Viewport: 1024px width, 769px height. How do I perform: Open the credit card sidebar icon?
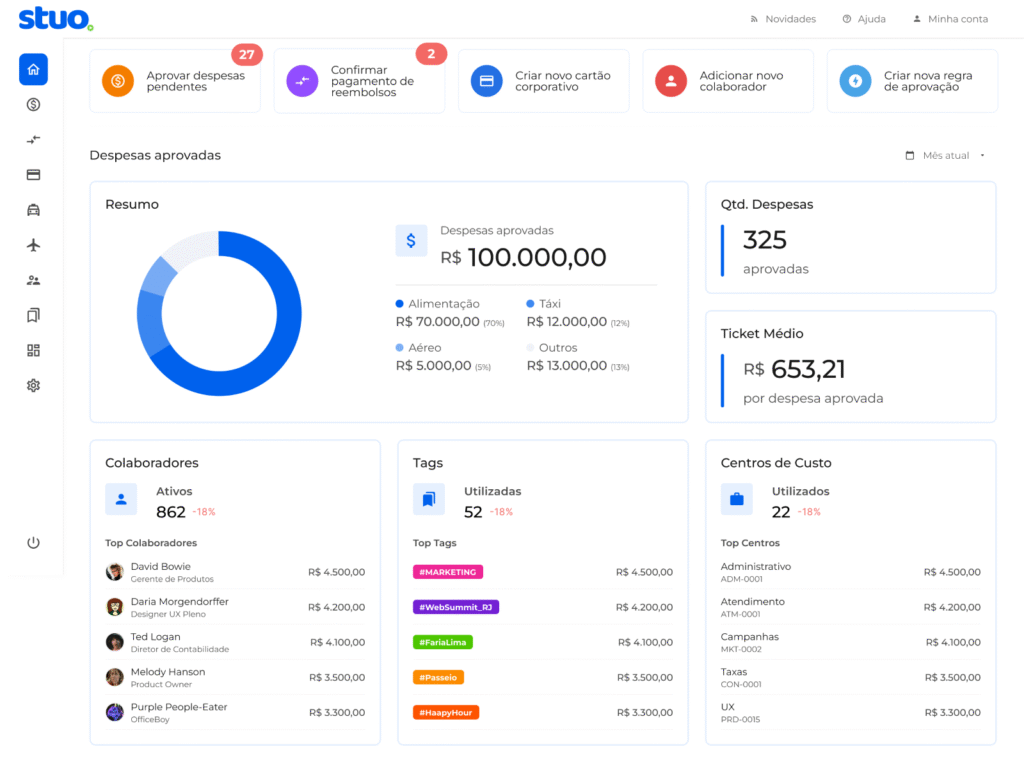[x=33, y=175]
